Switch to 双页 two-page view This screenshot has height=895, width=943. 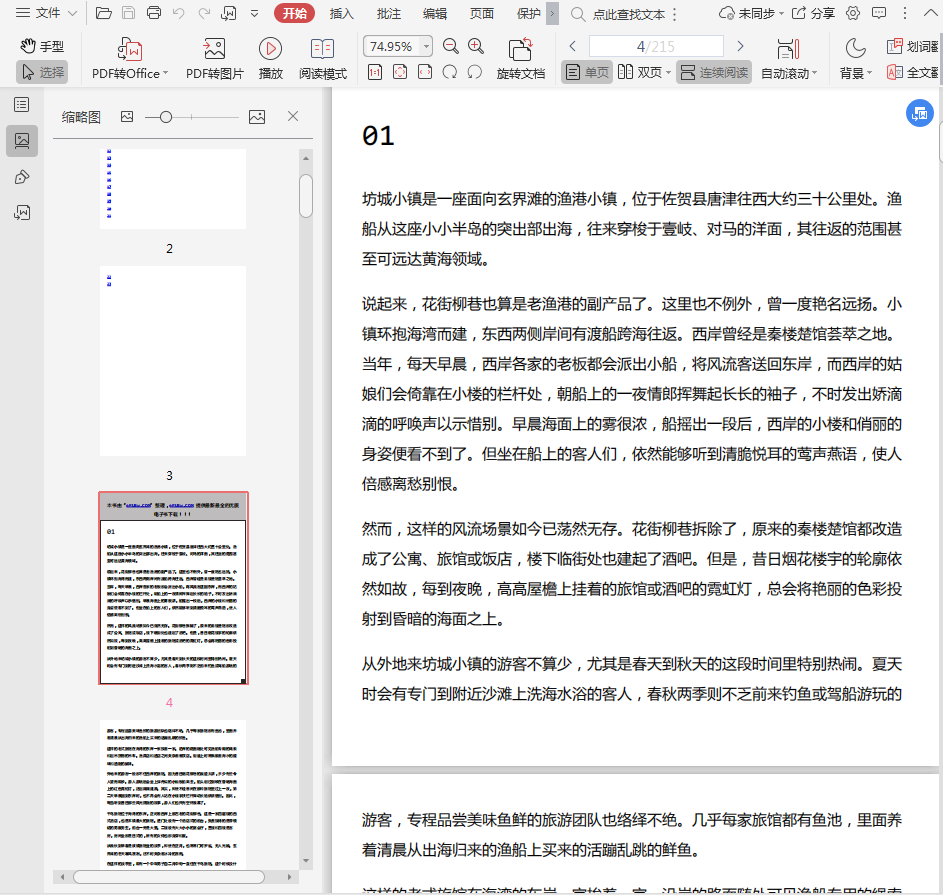640,72
